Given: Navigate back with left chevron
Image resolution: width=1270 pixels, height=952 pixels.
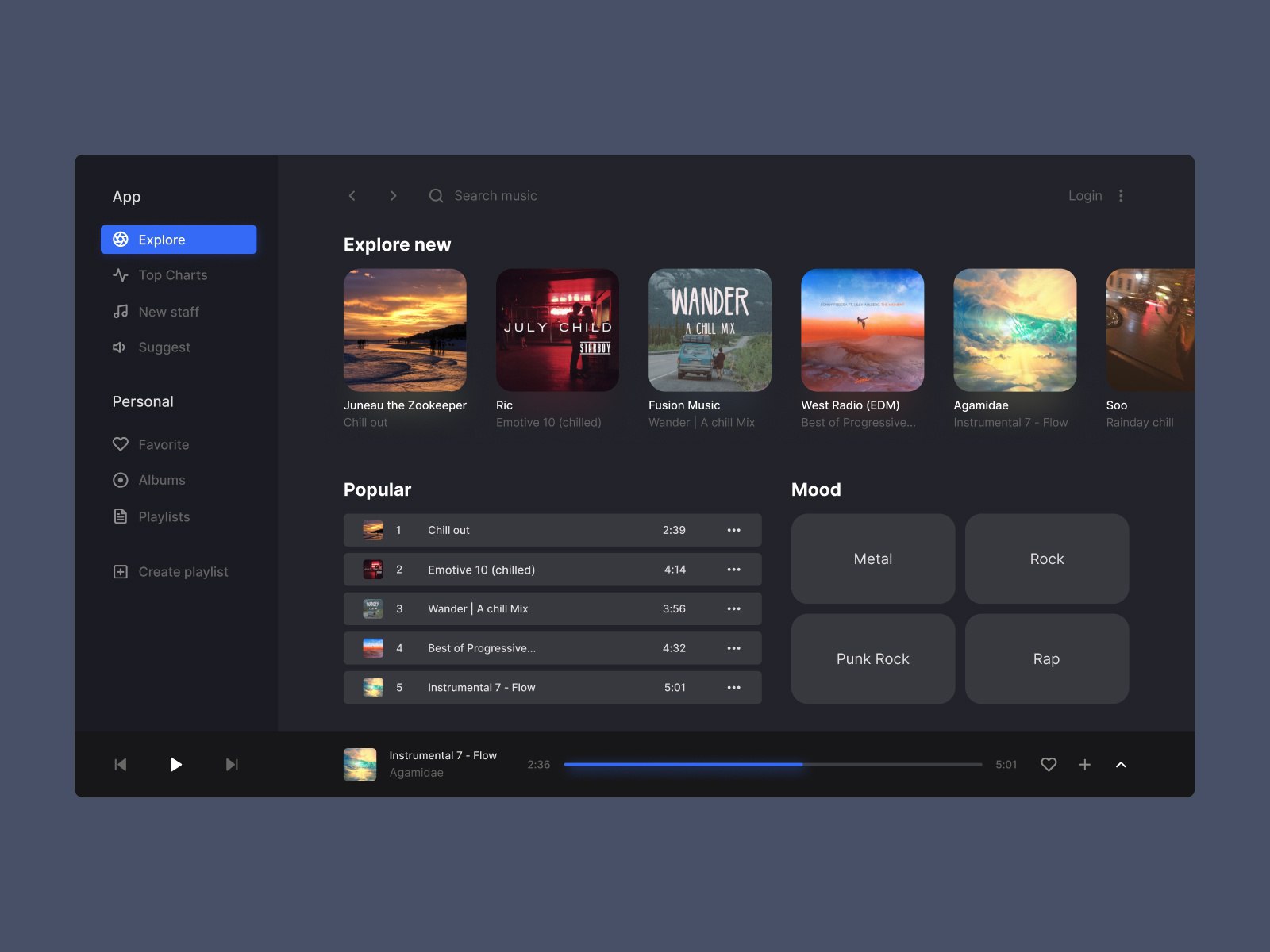Looking at the screenshot, I should 352,196.
